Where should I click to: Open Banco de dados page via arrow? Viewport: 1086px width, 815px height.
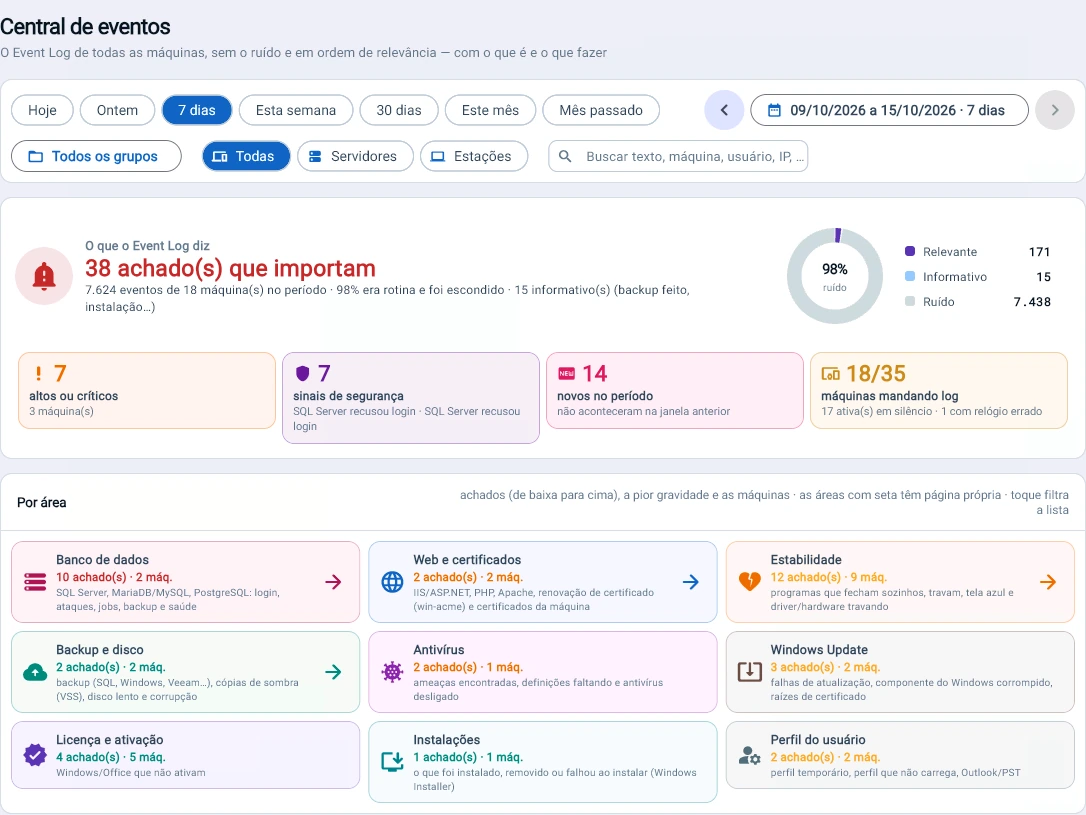point(333,582)
